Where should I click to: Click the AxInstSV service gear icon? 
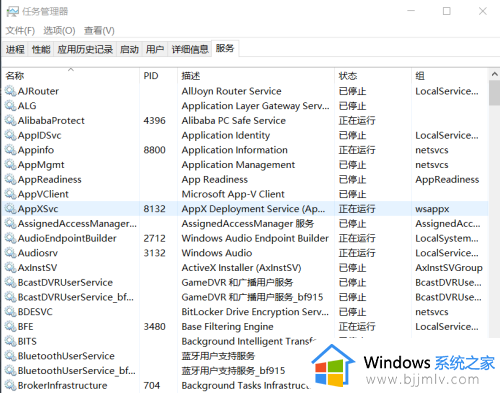[x=10, y=268]
